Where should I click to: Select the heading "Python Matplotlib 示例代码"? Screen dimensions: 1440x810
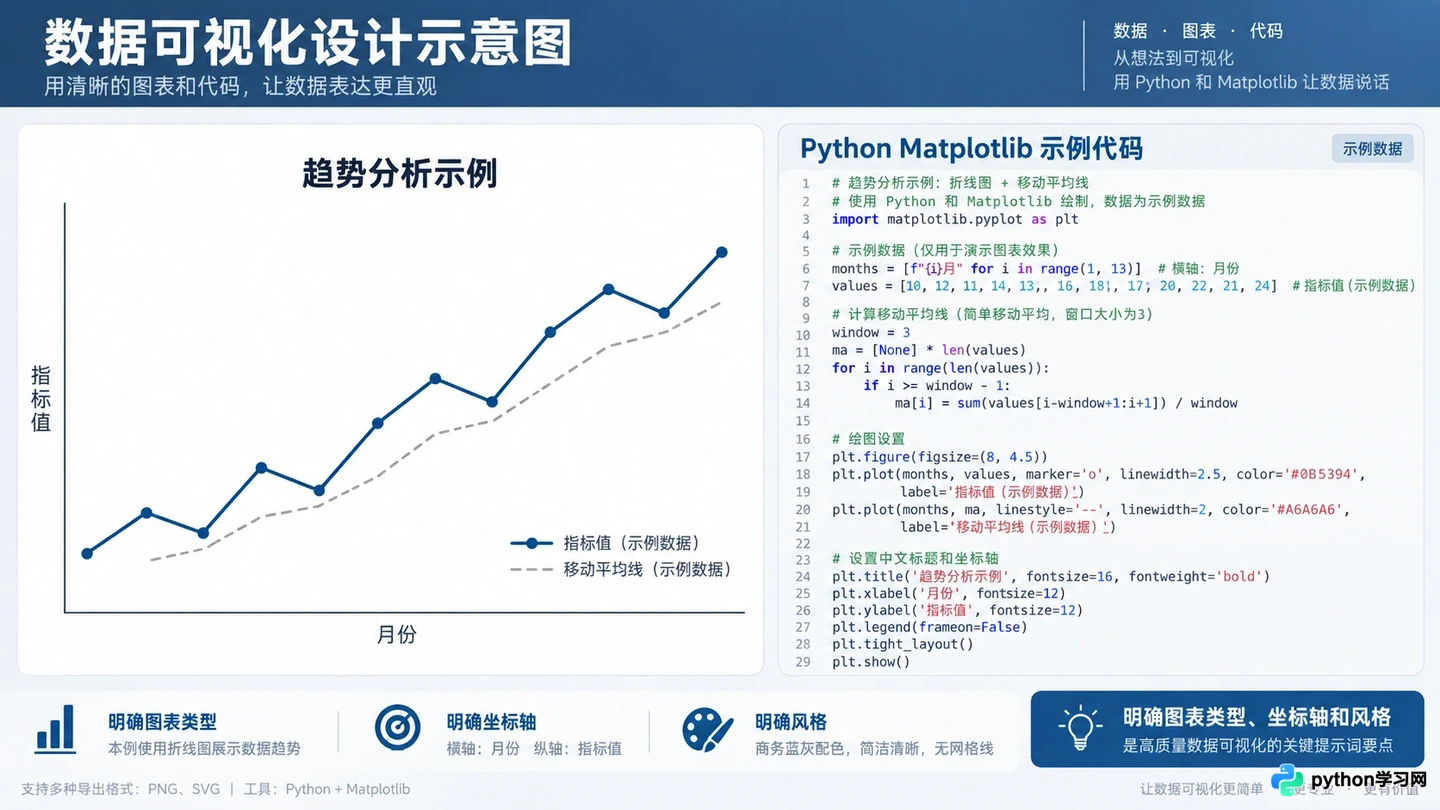(971, 148)
